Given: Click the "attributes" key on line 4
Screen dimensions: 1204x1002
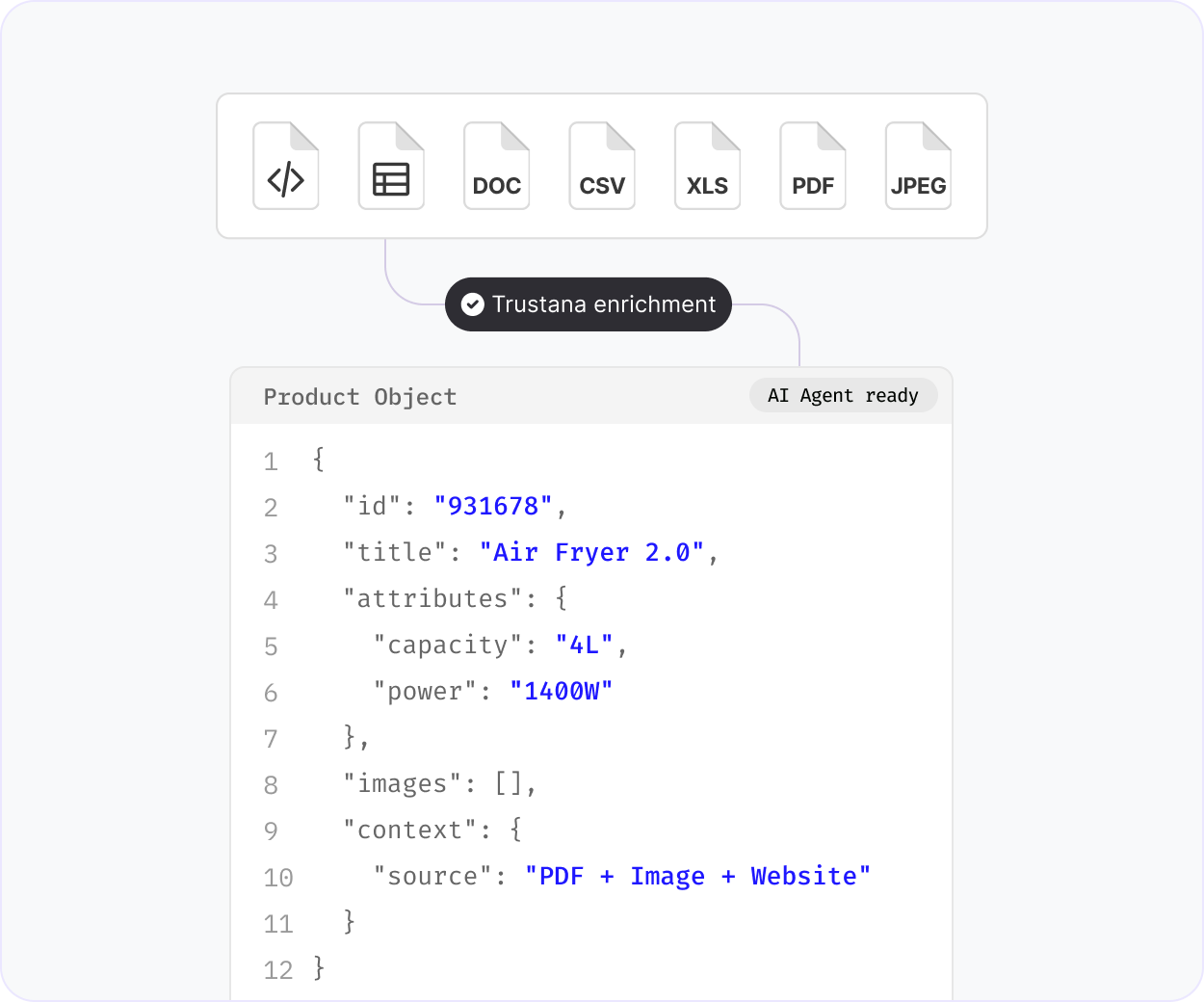Looking at the screenshot, I should [x=432, y=598].
